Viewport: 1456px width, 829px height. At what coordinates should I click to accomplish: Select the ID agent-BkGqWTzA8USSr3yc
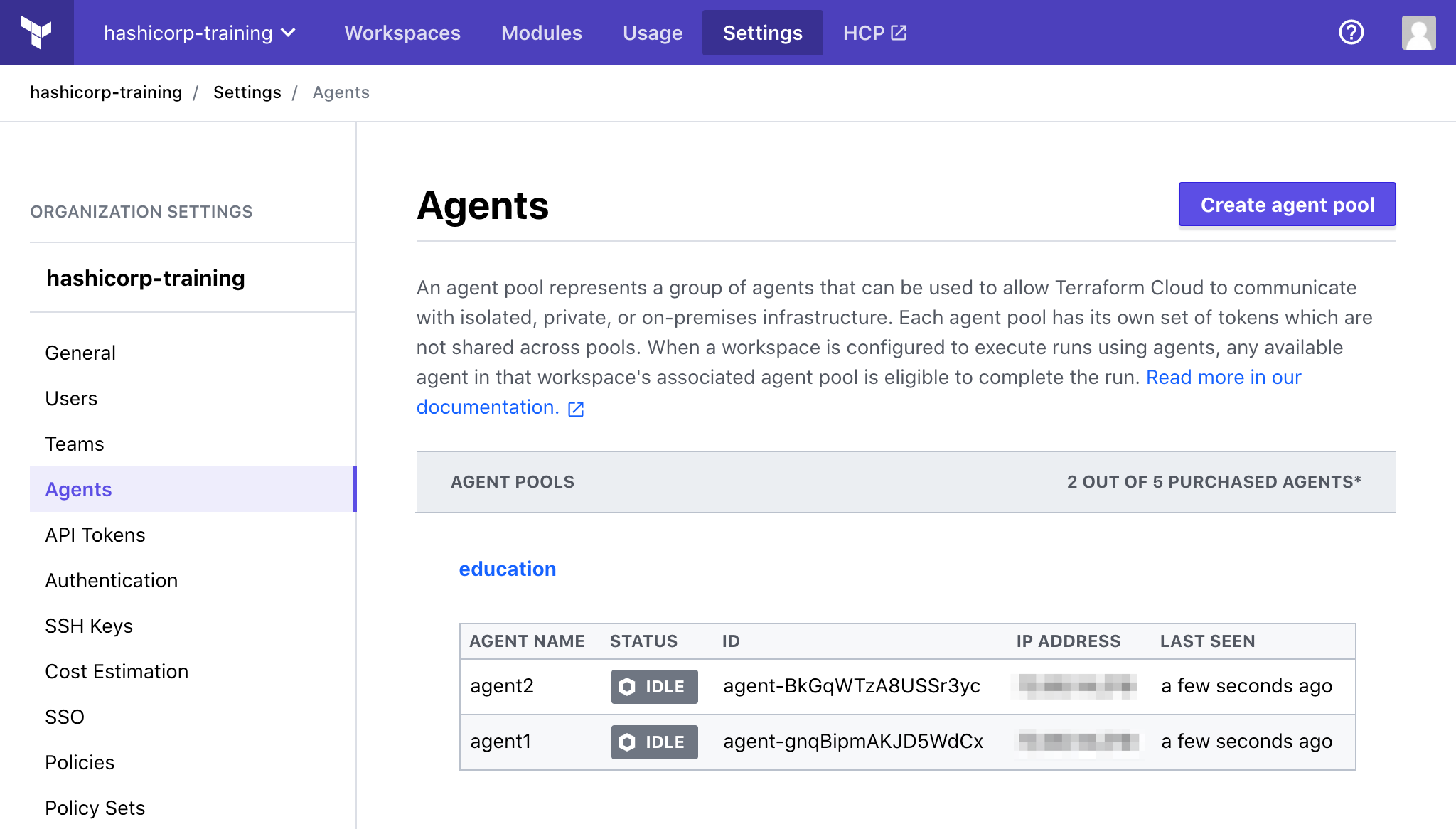(852, 685)
